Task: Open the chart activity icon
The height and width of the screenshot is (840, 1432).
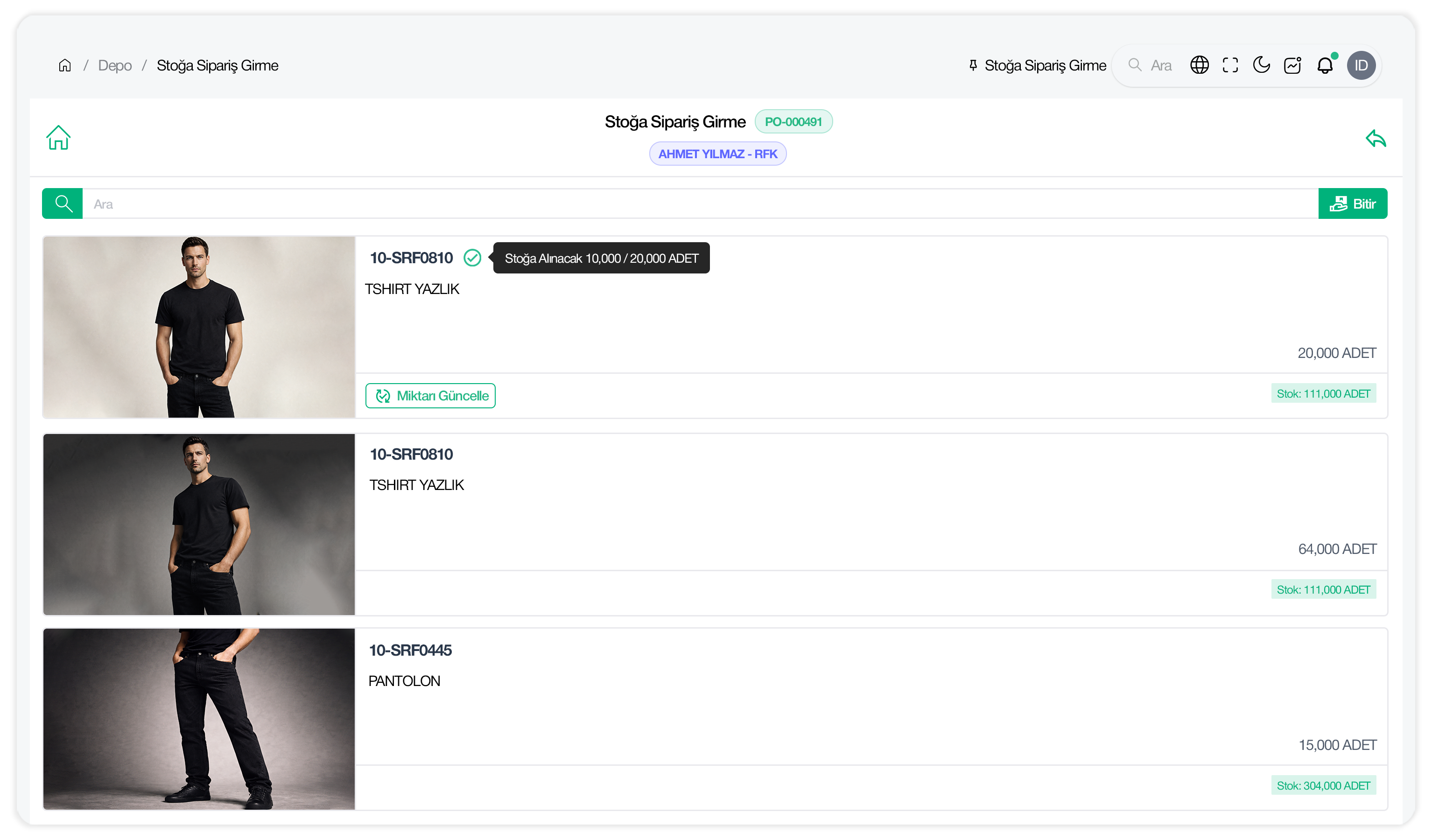Action: coord(1292,65)
